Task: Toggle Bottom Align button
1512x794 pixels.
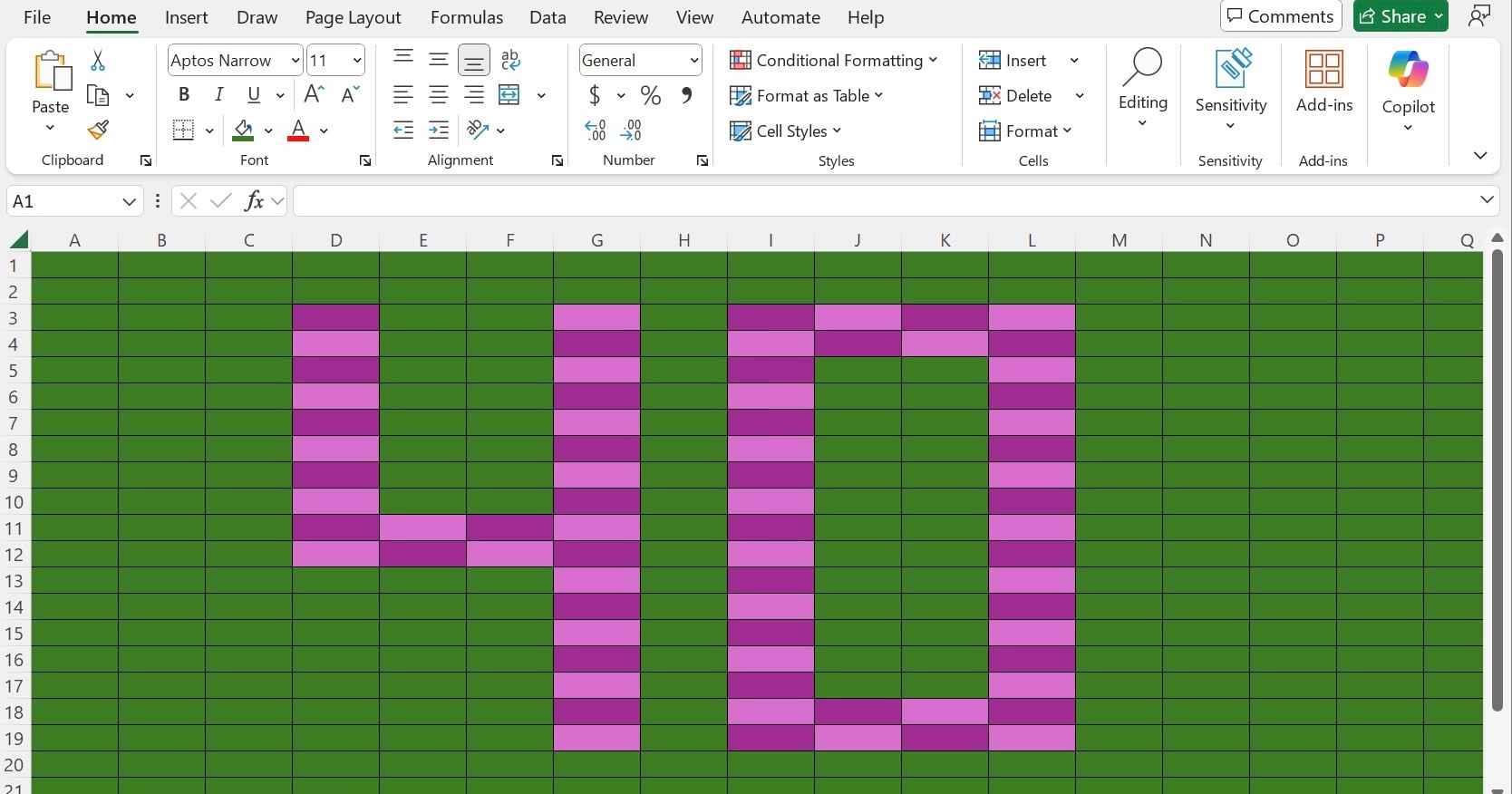Action: 474,60
